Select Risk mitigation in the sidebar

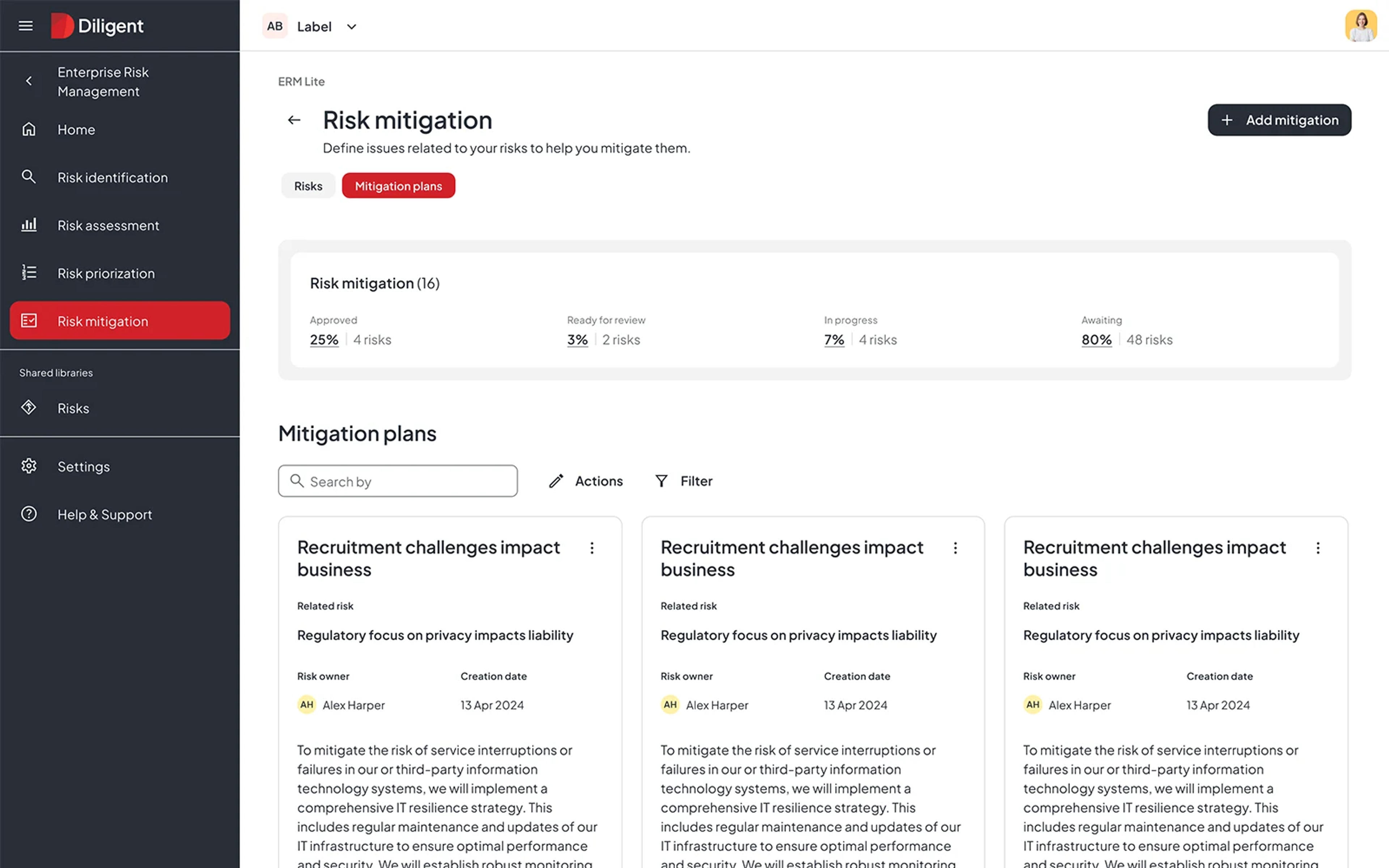click(x=120, y=321)
